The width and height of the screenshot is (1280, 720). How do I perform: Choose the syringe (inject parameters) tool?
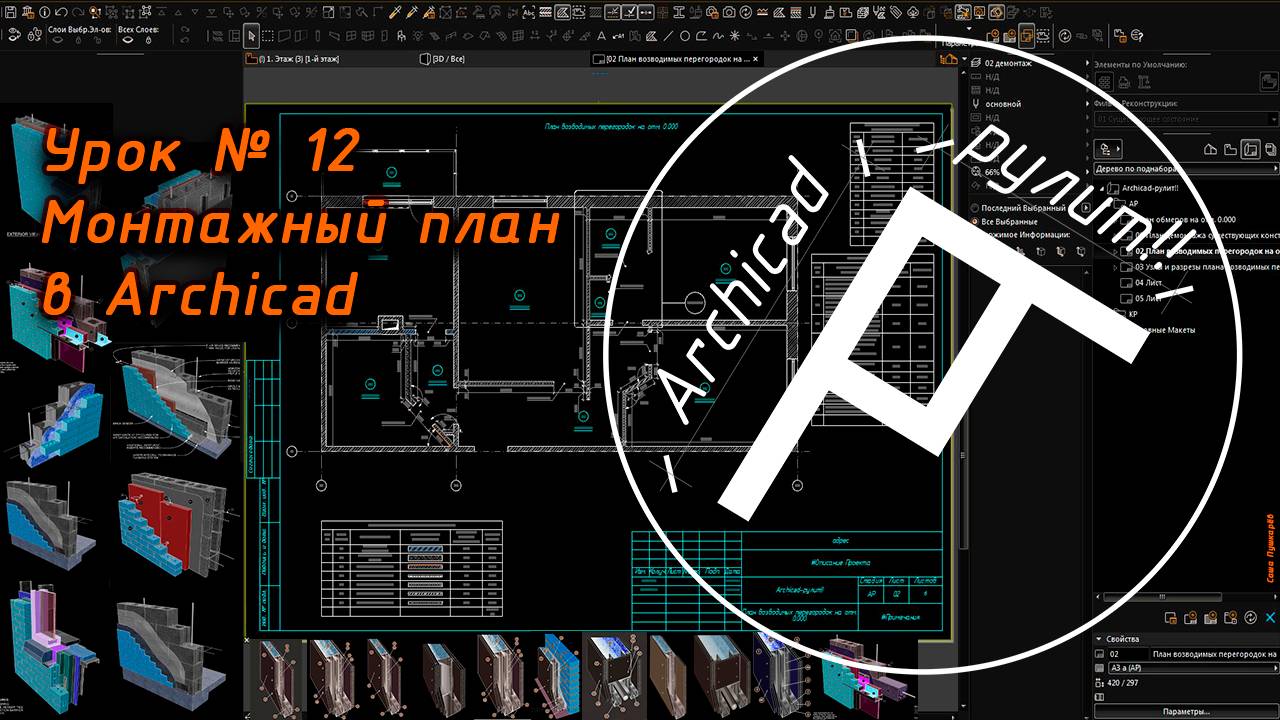[x=411, y=11]
